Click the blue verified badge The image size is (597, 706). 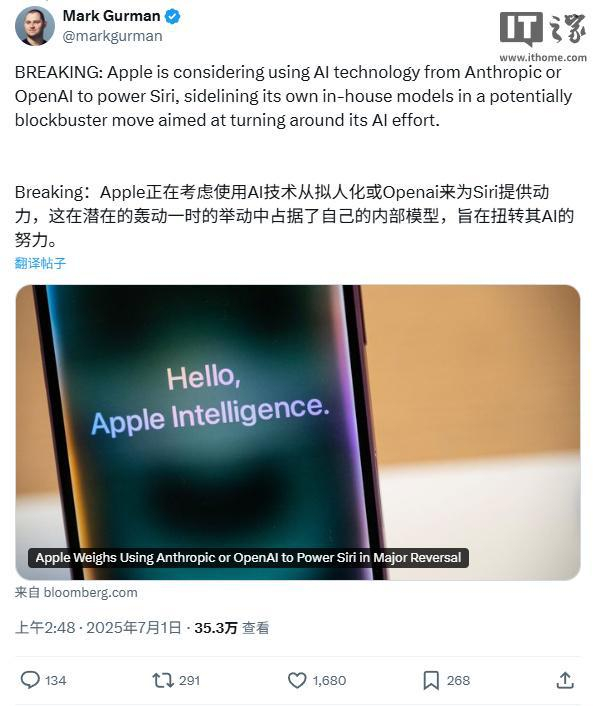[x=172, y=17]
